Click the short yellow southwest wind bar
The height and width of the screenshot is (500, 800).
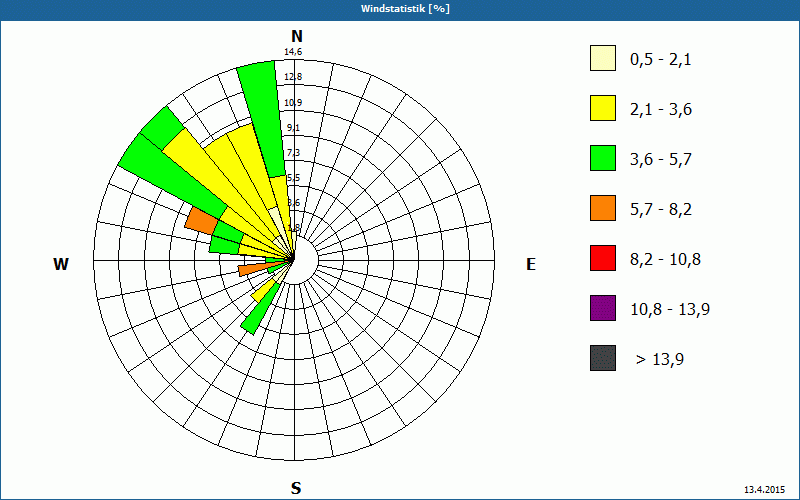click(x=263, y=291)
